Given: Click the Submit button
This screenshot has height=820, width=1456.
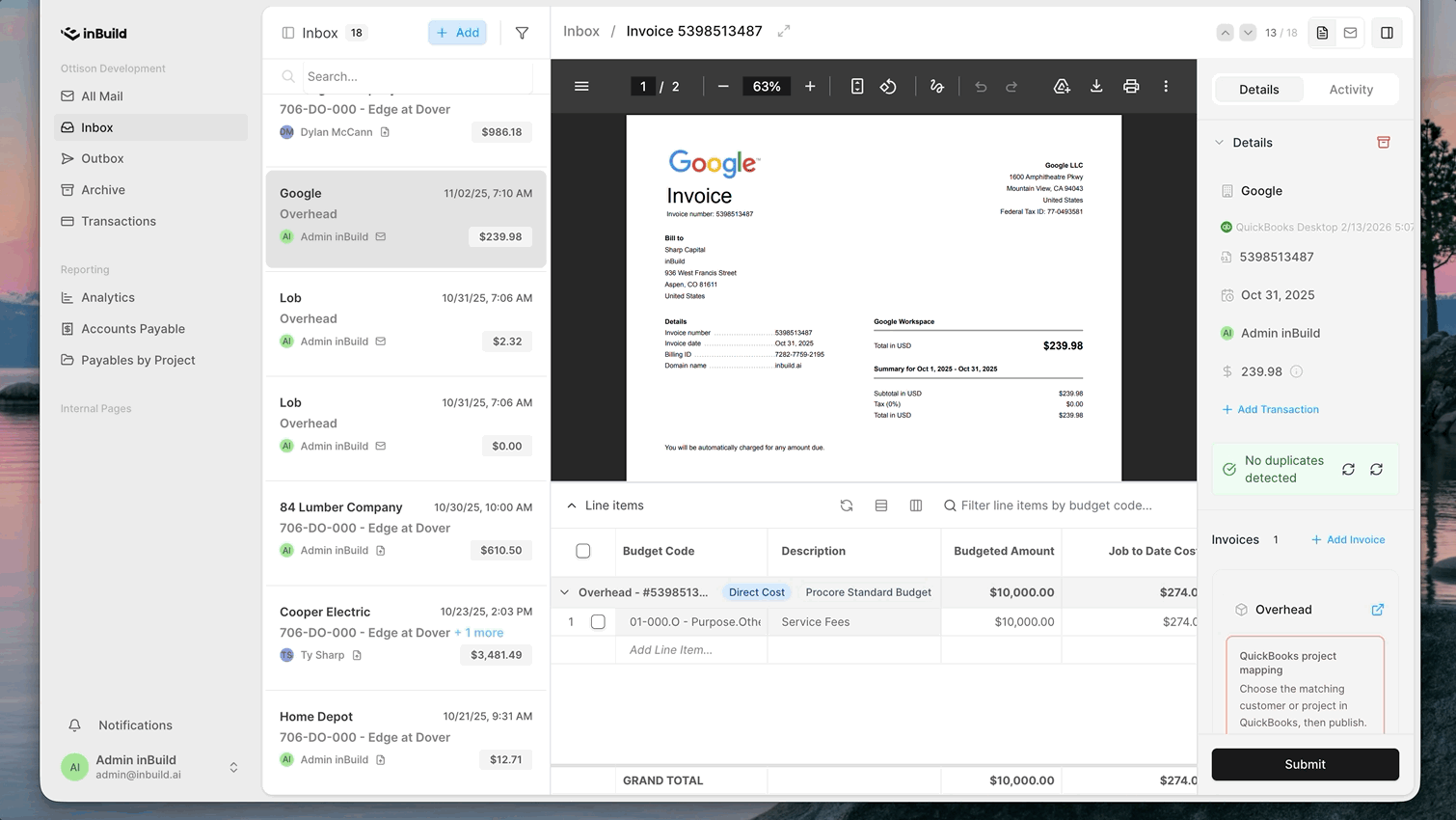Looking at the screenshot, I should [1305, 764].
